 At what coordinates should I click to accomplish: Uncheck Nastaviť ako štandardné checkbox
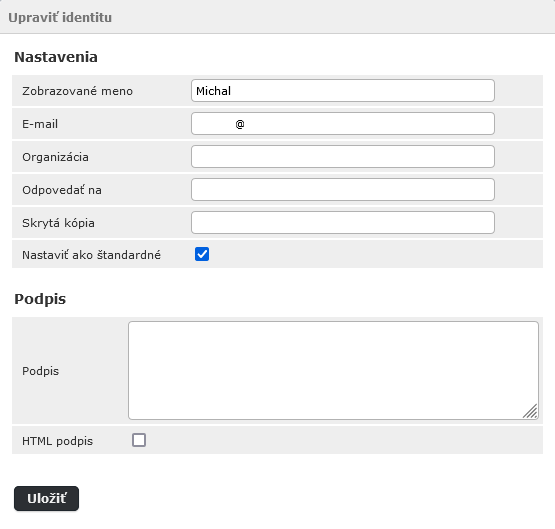pyautogui.click(x=202, y=254)
